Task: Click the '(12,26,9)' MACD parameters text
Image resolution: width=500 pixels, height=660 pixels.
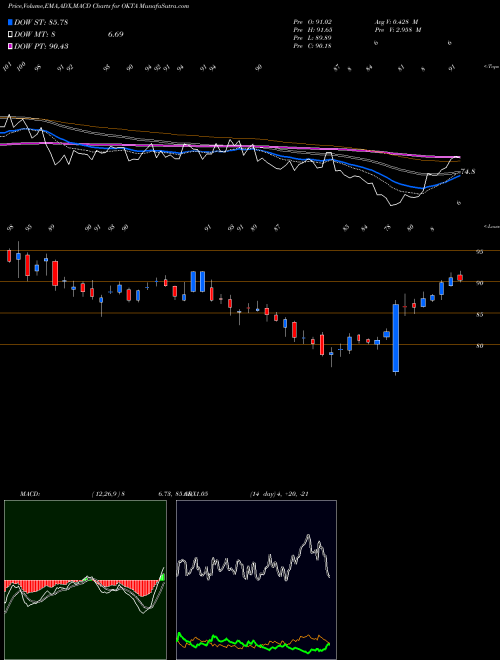Action: point(106,494)
